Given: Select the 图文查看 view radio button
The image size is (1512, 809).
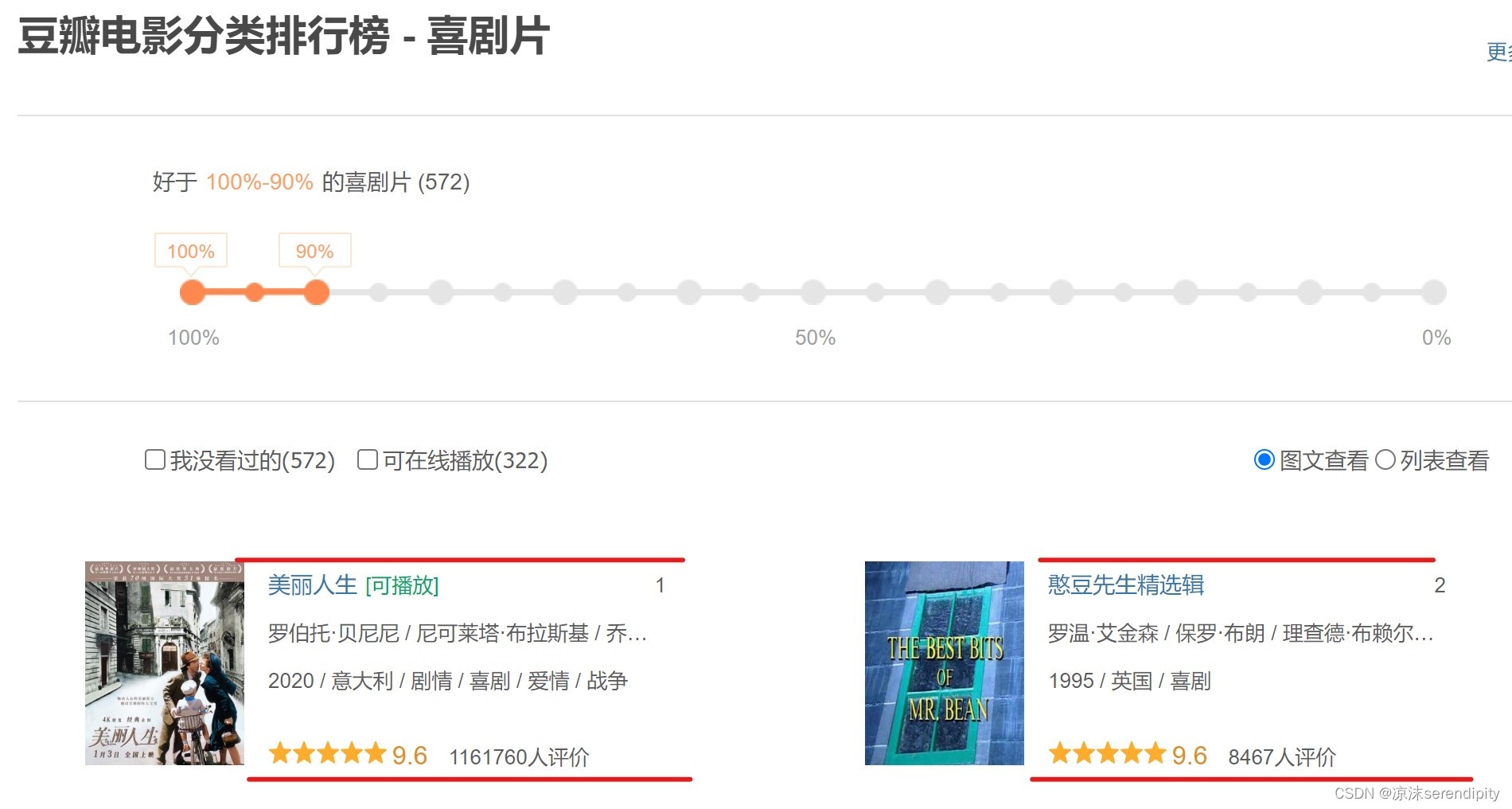Looking at the screenshot, I should [x=1264, y=459].
